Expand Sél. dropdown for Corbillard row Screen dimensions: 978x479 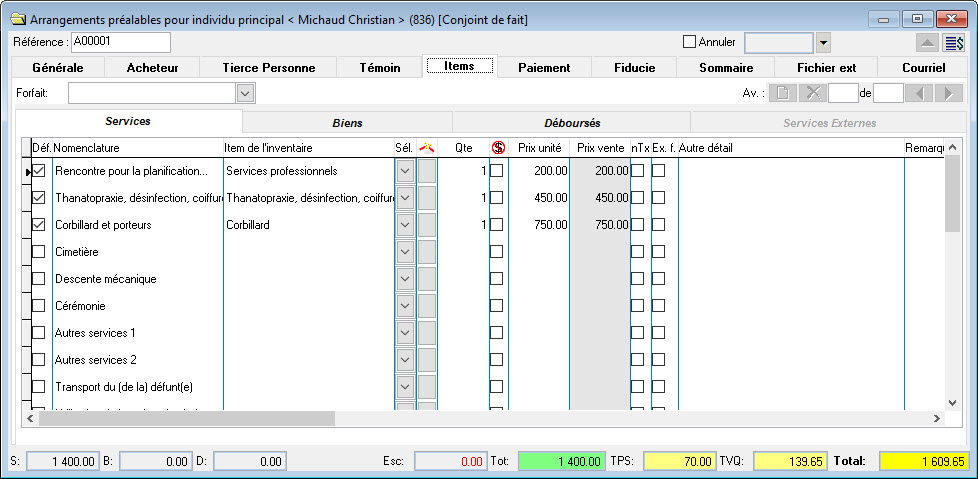(405, 225)
